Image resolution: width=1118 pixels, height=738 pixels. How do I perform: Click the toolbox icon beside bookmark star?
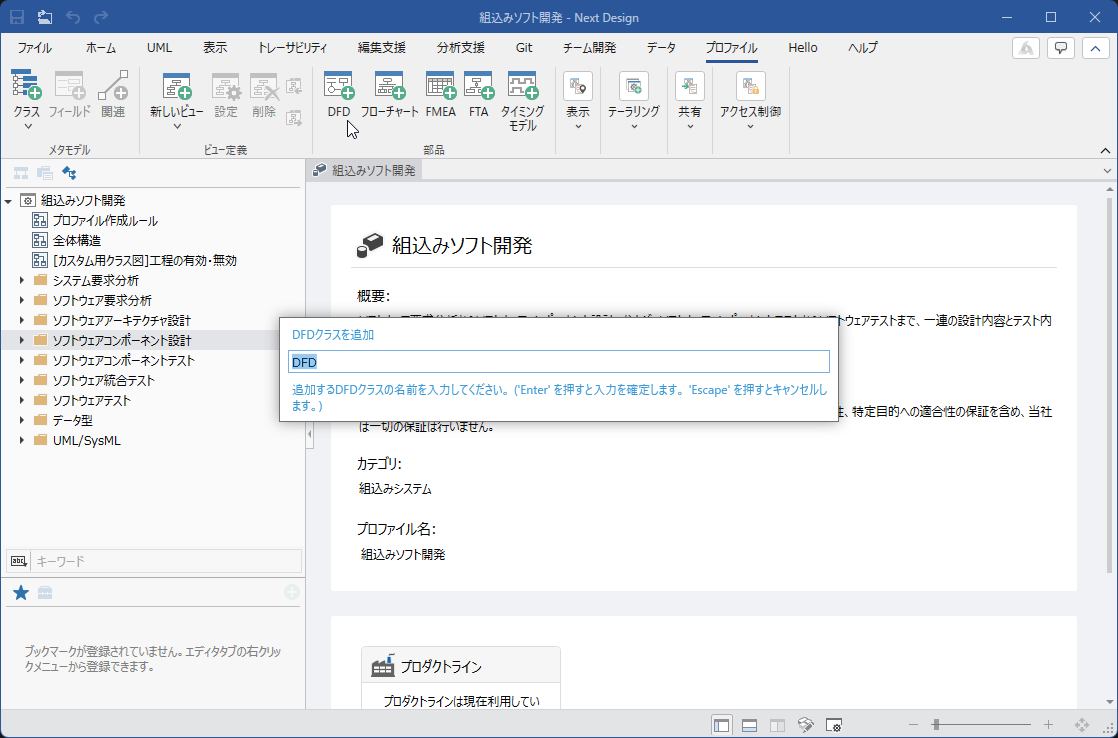45,593
